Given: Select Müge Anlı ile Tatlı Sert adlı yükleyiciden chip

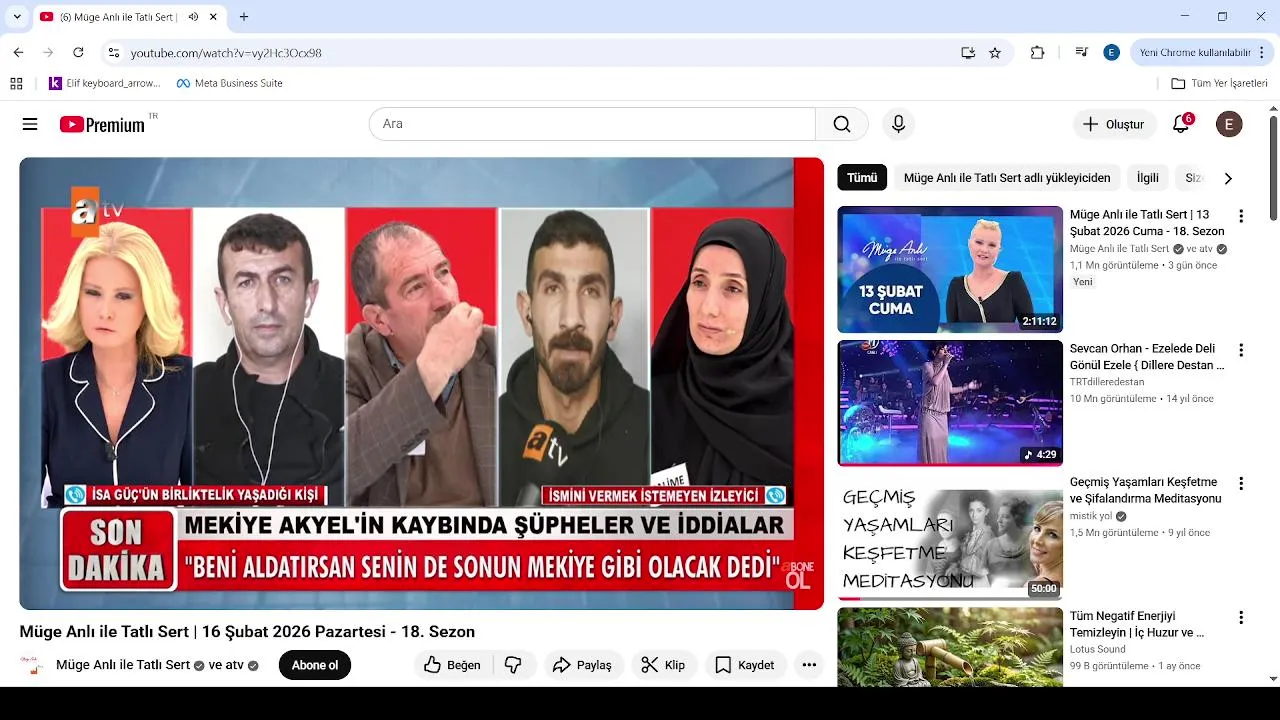Looking at the screenshot, I should click(x=1007, y=178).
